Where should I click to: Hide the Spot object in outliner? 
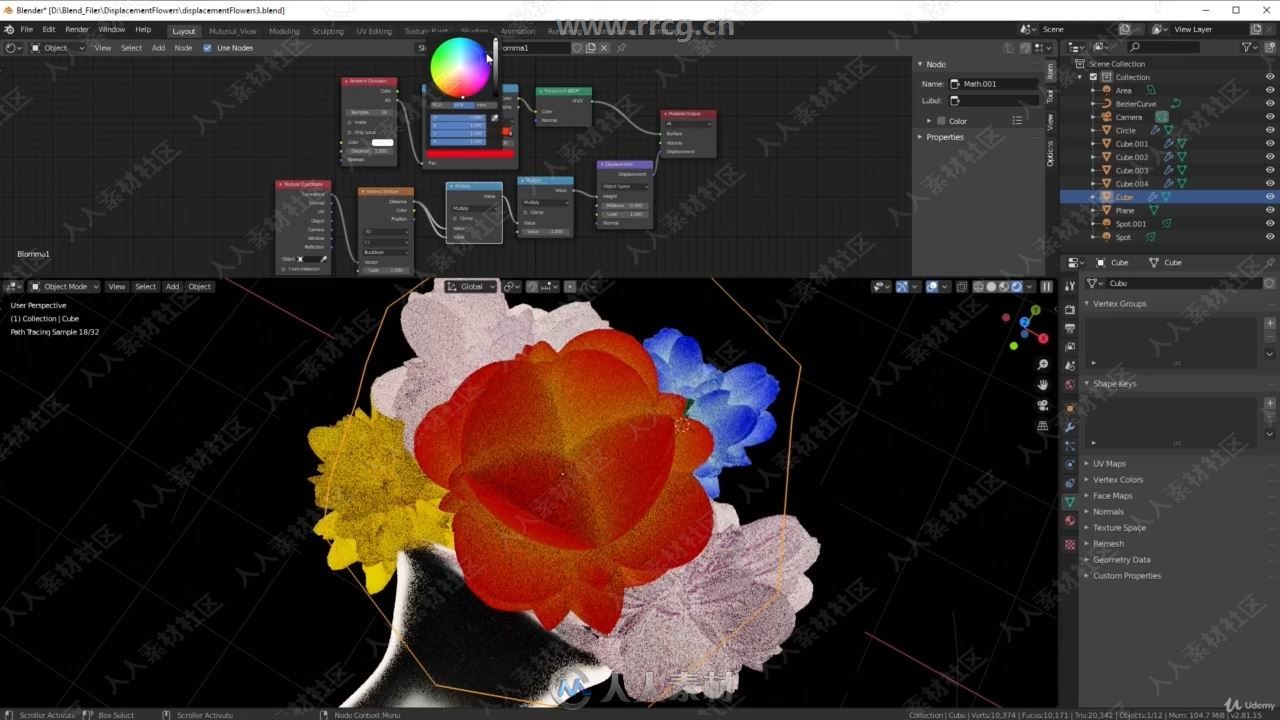[1270, 237]
